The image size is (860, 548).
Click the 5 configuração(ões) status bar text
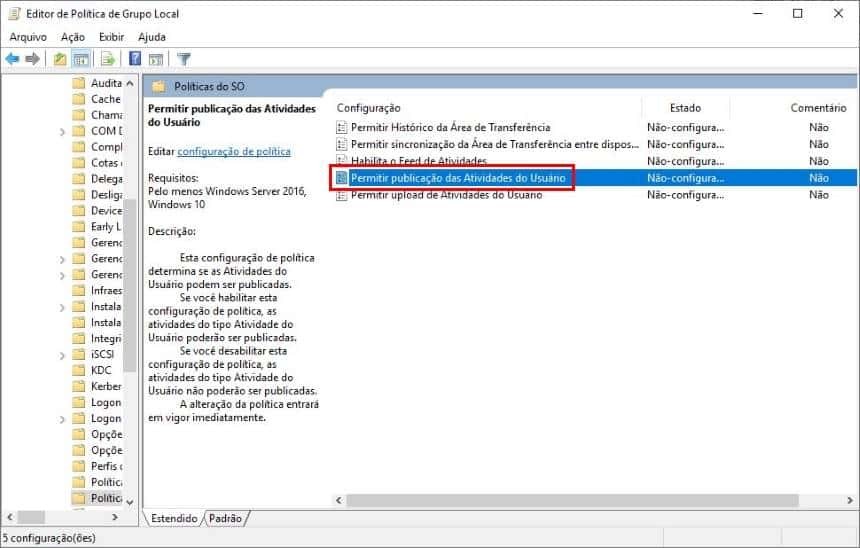tap(49, 538)
